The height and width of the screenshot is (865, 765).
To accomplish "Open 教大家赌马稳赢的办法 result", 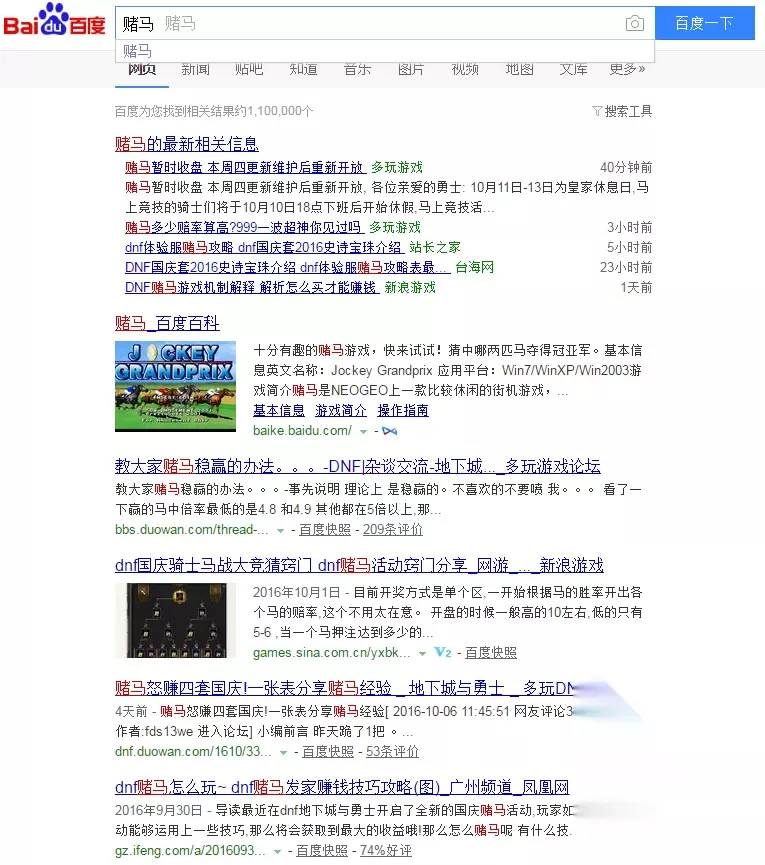I will point(357,466).
